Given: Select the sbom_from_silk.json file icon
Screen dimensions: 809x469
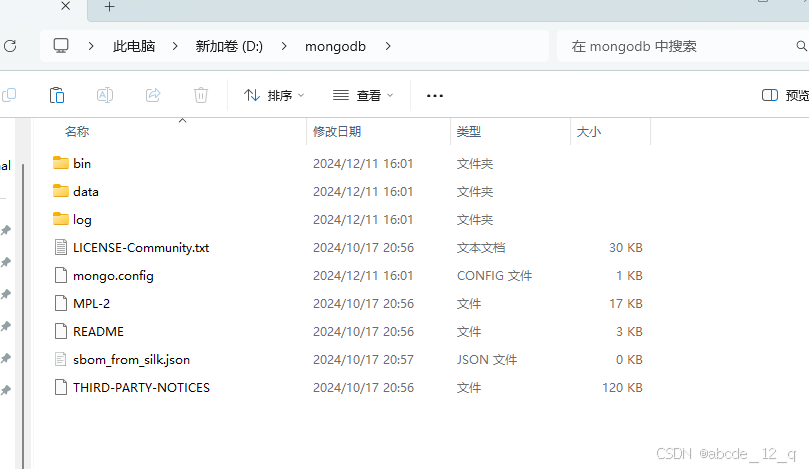Looking at the screenshot, I should tap(60, 359).
